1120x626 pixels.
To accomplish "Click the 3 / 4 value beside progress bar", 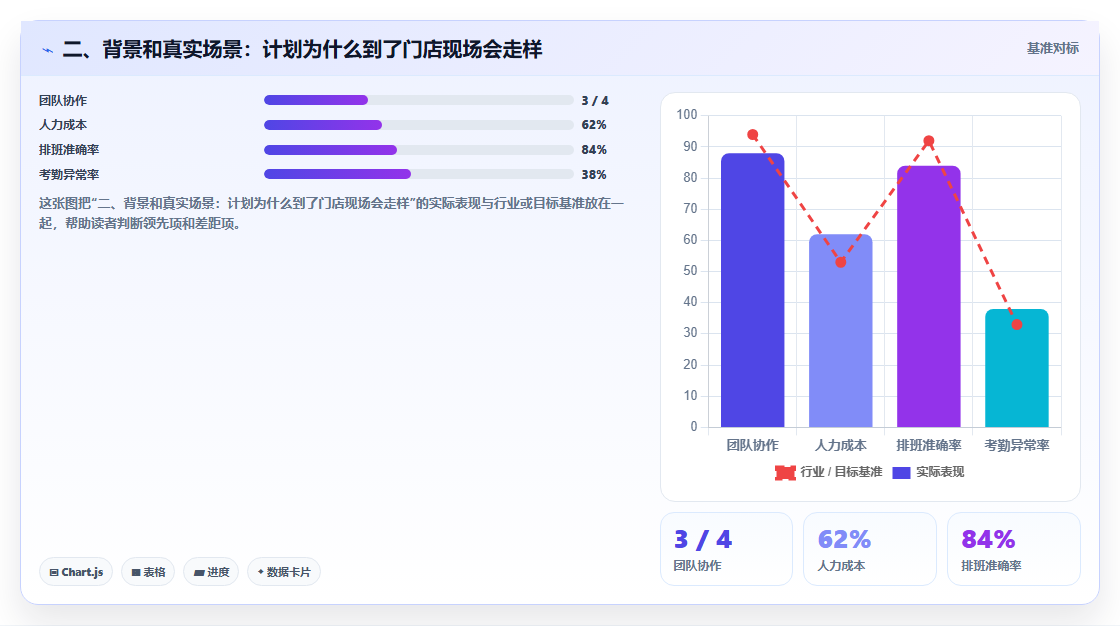I will point(595,101).
